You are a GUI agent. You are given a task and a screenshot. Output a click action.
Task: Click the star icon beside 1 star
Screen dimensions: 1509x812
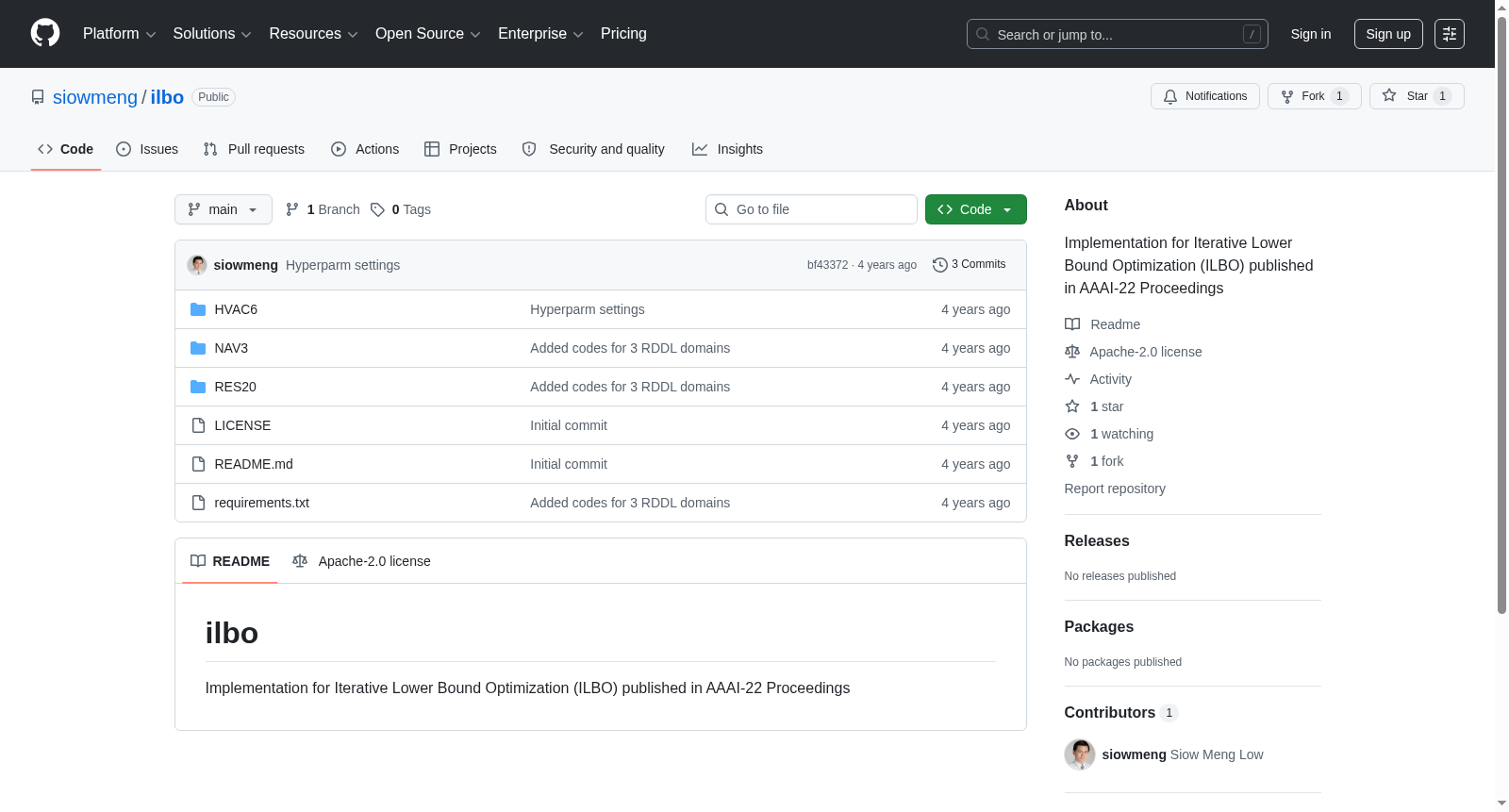pyautogui.click(x=1072, y=406)
